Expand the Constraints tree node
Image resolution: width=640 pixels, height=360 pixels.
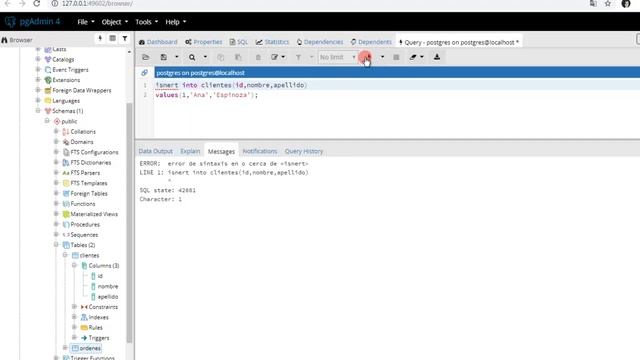(74, 307)
